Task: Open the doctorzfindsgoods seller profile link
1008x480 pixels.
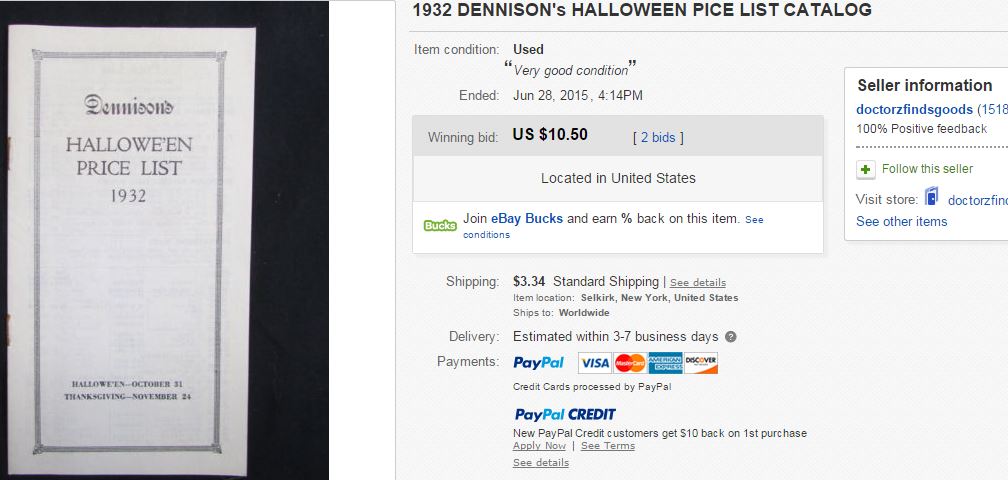Action: [x=914, y=110]
